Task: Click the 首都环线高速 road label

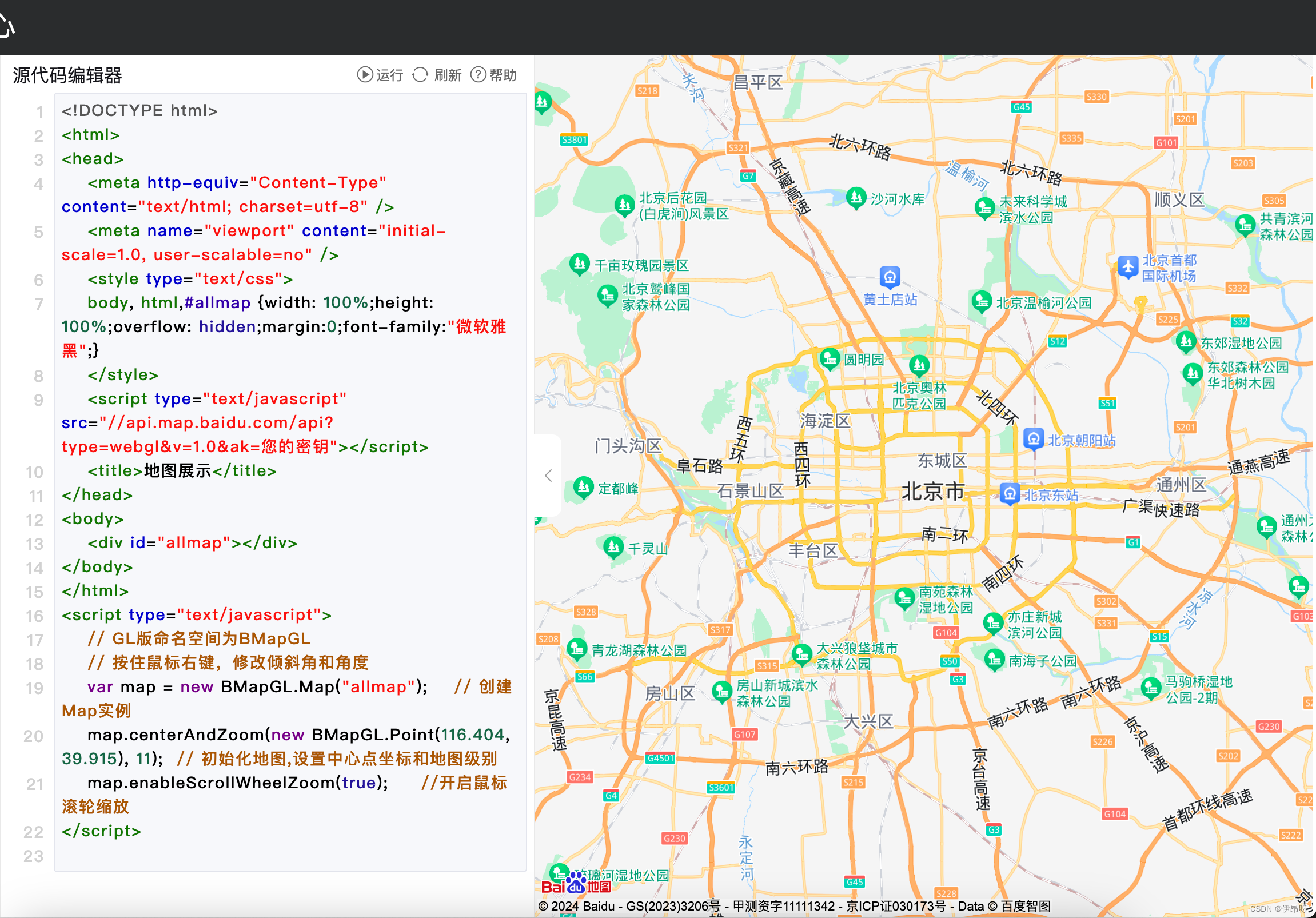Action: tap(1207, 809)
